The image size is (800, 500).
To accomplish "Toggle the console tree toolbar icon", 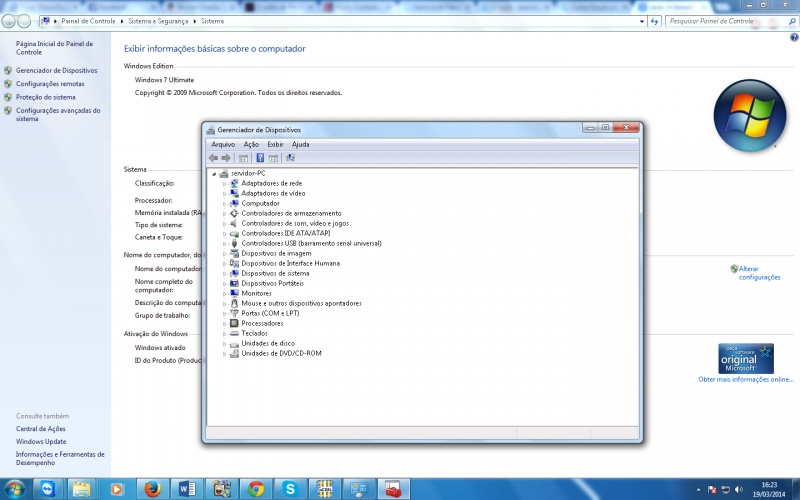I will pyautogui.click(x=243, y=158).
